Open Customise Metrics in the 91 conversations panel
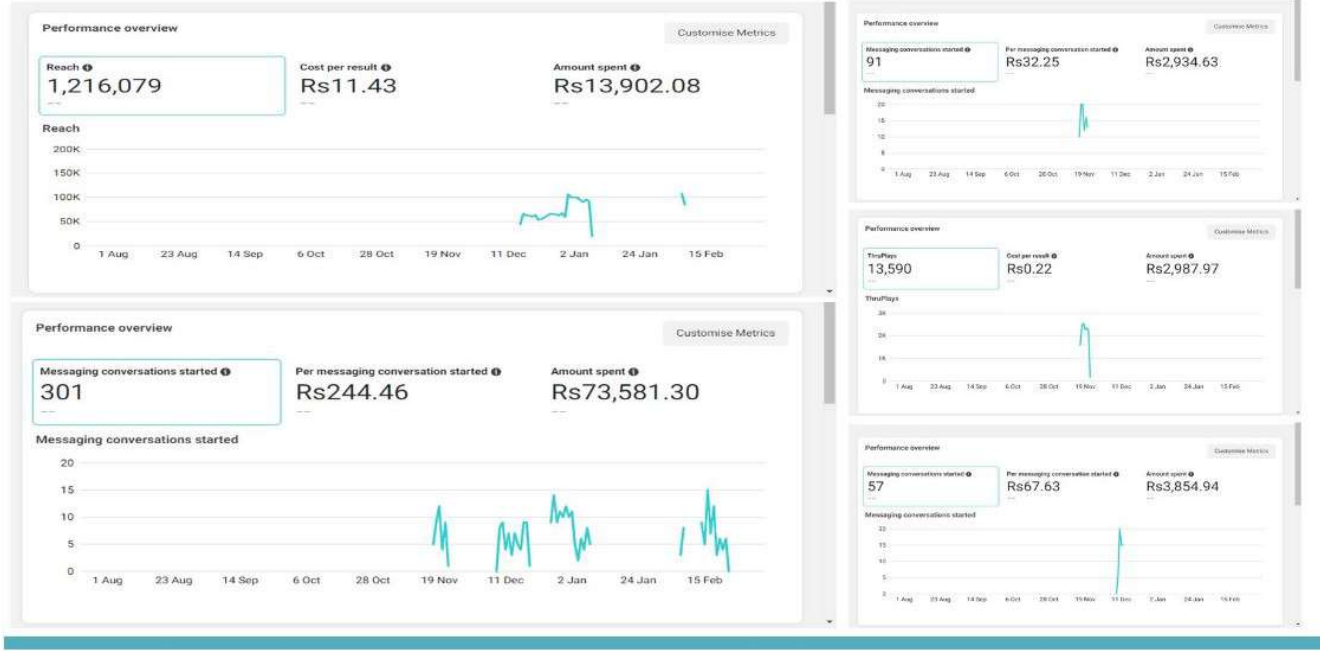1320x651 pixels. [1241, 26]
